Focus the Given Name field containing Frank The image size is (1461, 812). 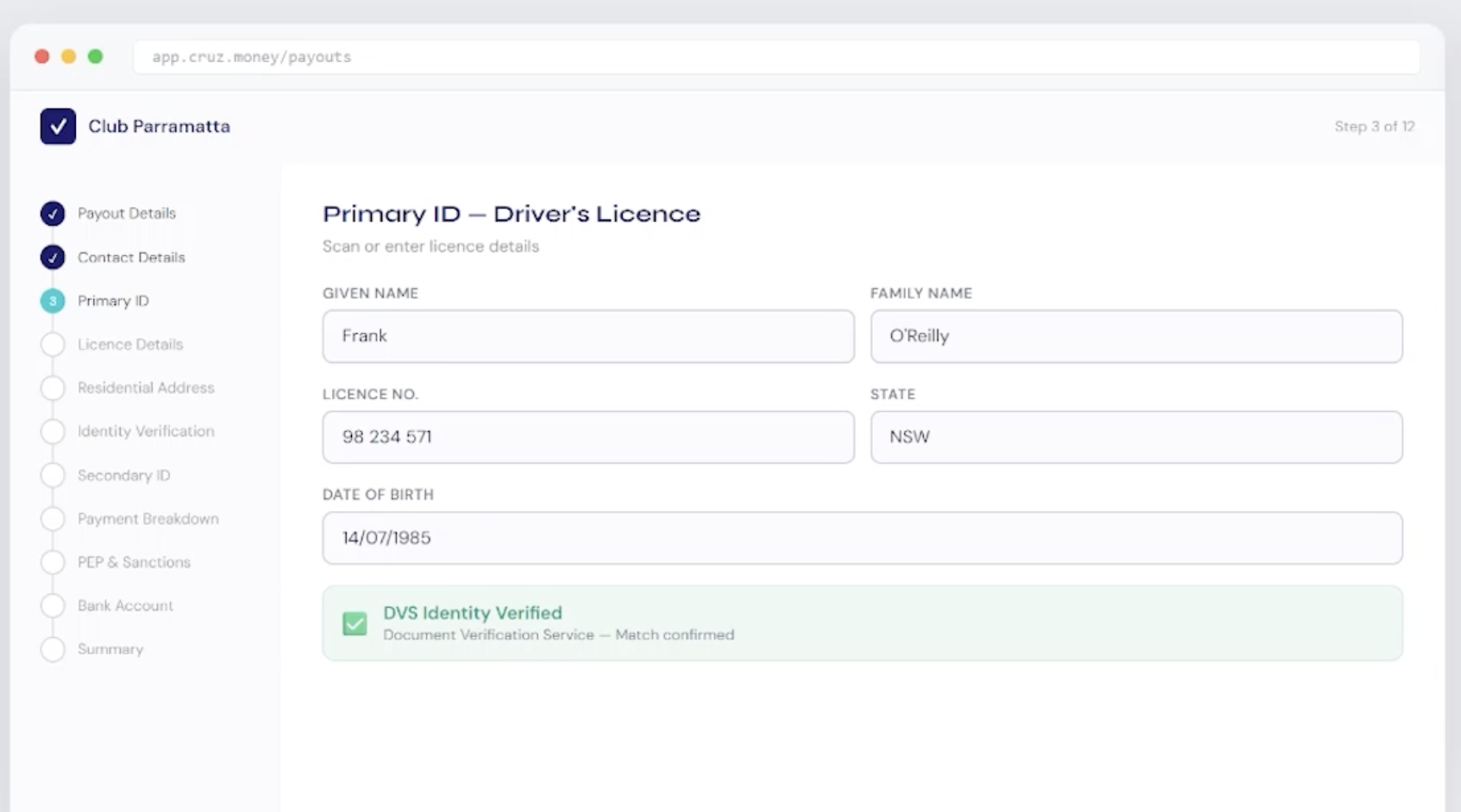click(x=588, y=336)
